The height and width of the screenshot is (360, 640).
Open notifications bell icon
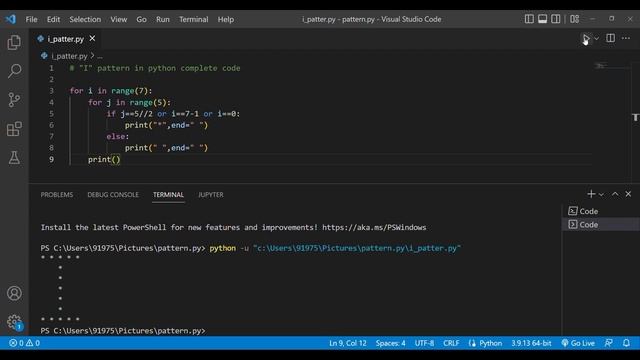[x=626, y=343]
